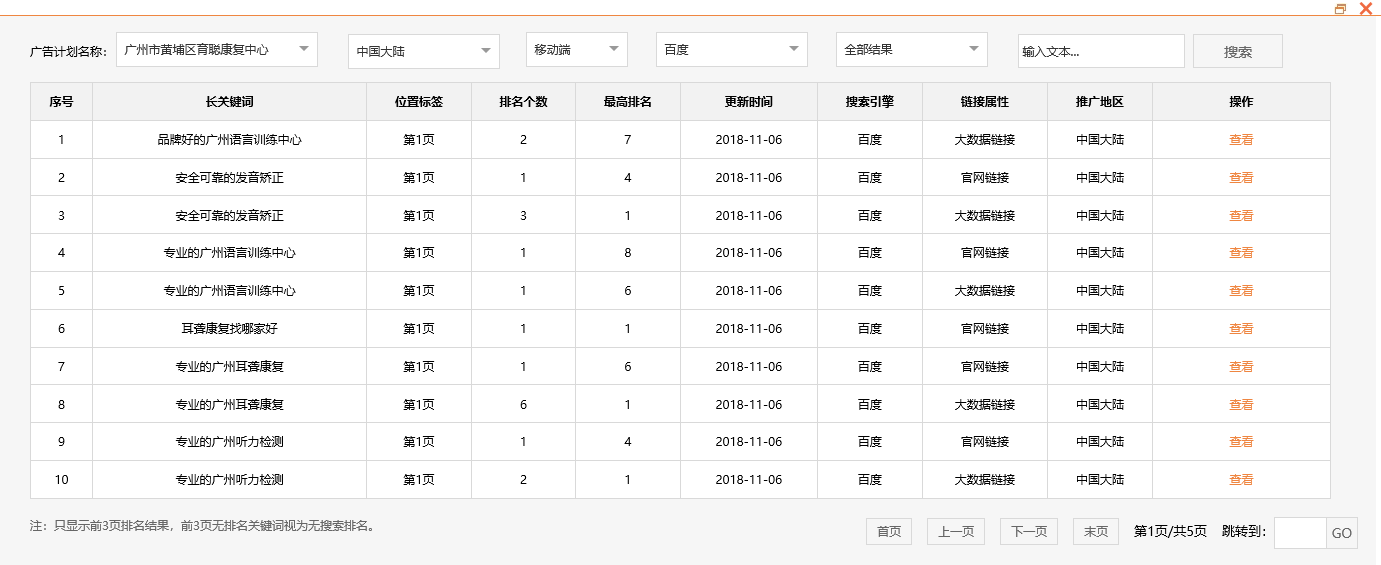Viewport: 1381px width, 565px height.
Task: Open 查看 for row 3 安全可靠的发音矫正
Action: [1241, 216]
